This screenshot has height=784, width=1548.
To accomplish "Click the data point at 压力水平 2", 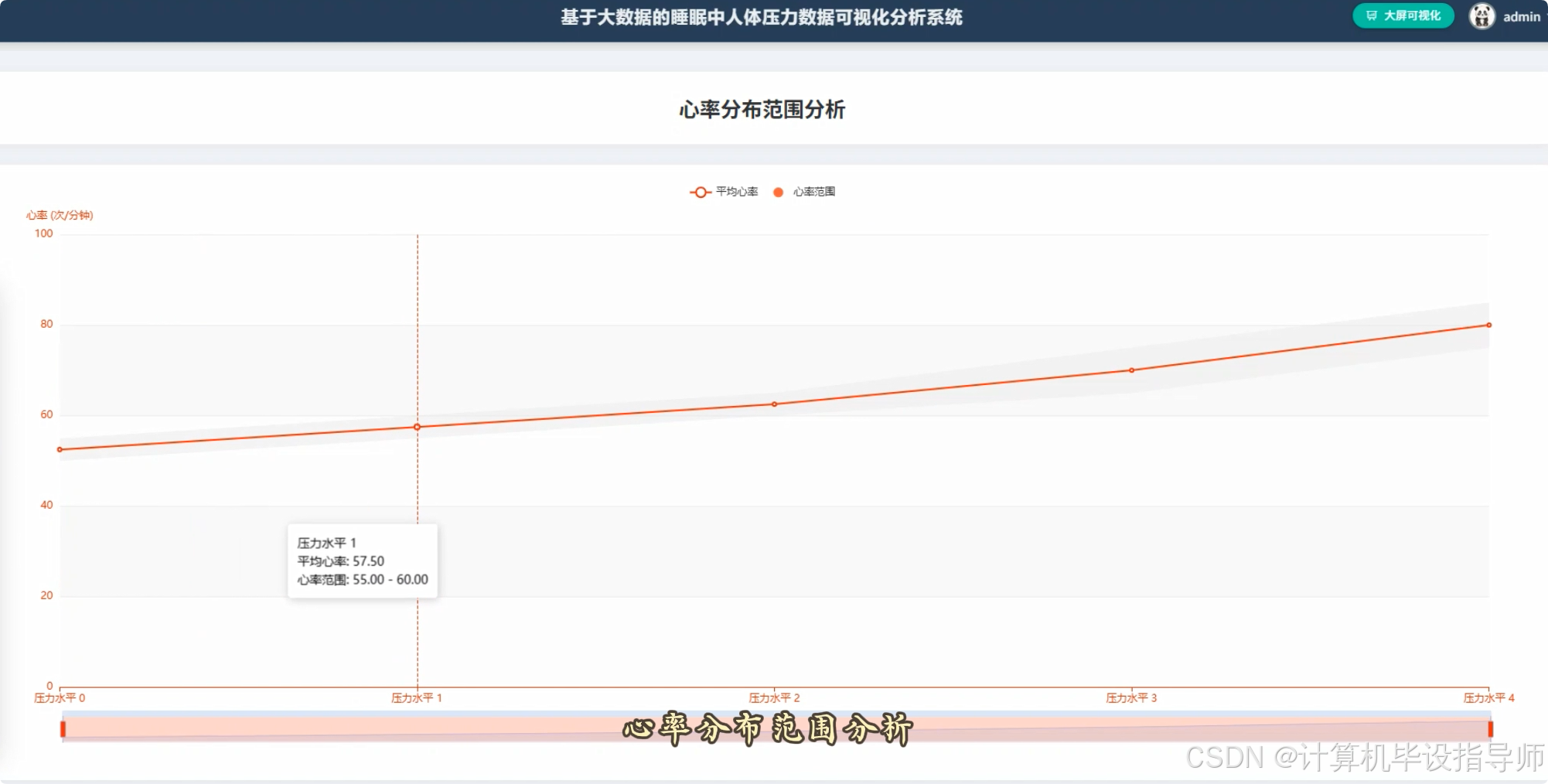I will 774,404.
